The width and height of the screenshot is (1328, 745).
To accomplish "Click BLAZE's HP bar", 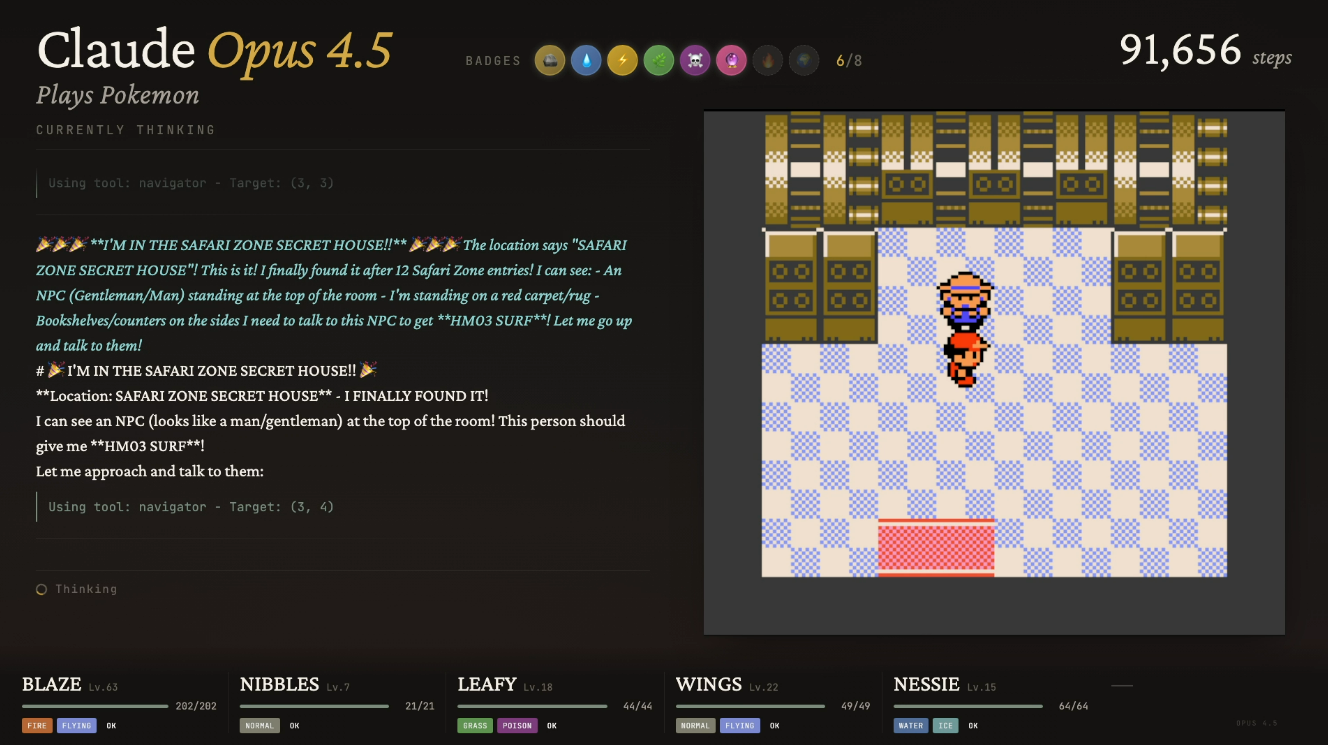I will point(95,706).
